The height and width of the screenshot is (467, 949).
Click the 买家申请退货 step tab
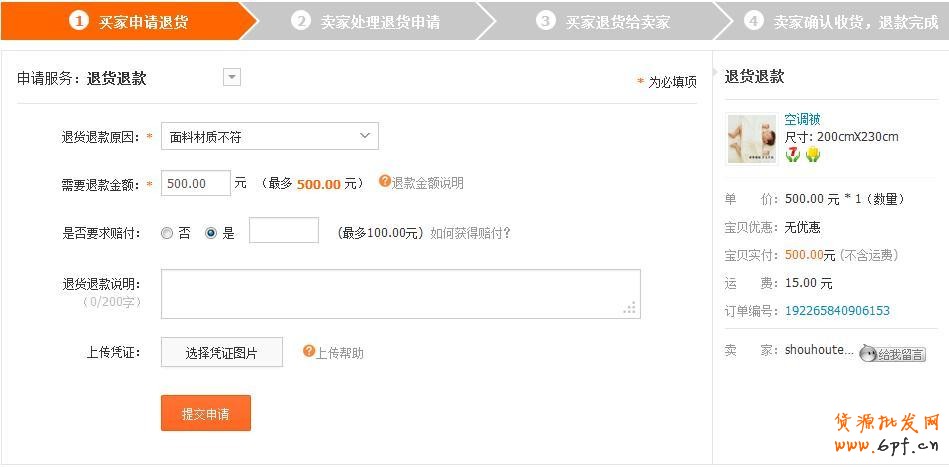pos(130,21)
